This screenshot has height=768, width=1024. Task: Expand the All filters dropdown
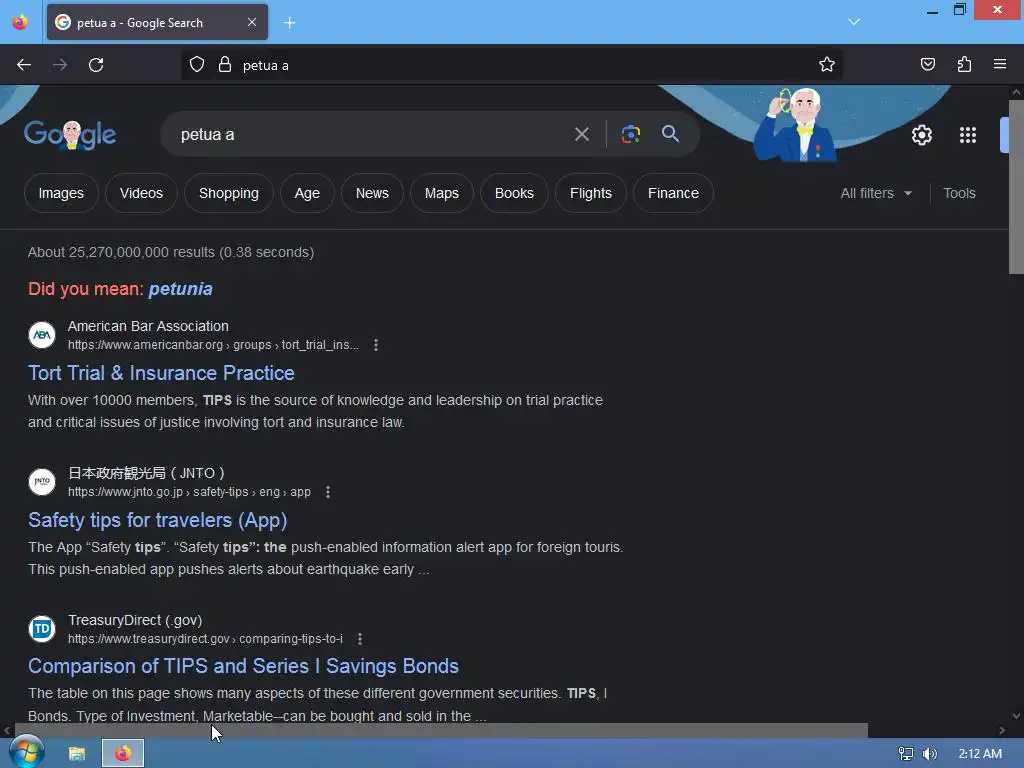click(x=876, y=193)
